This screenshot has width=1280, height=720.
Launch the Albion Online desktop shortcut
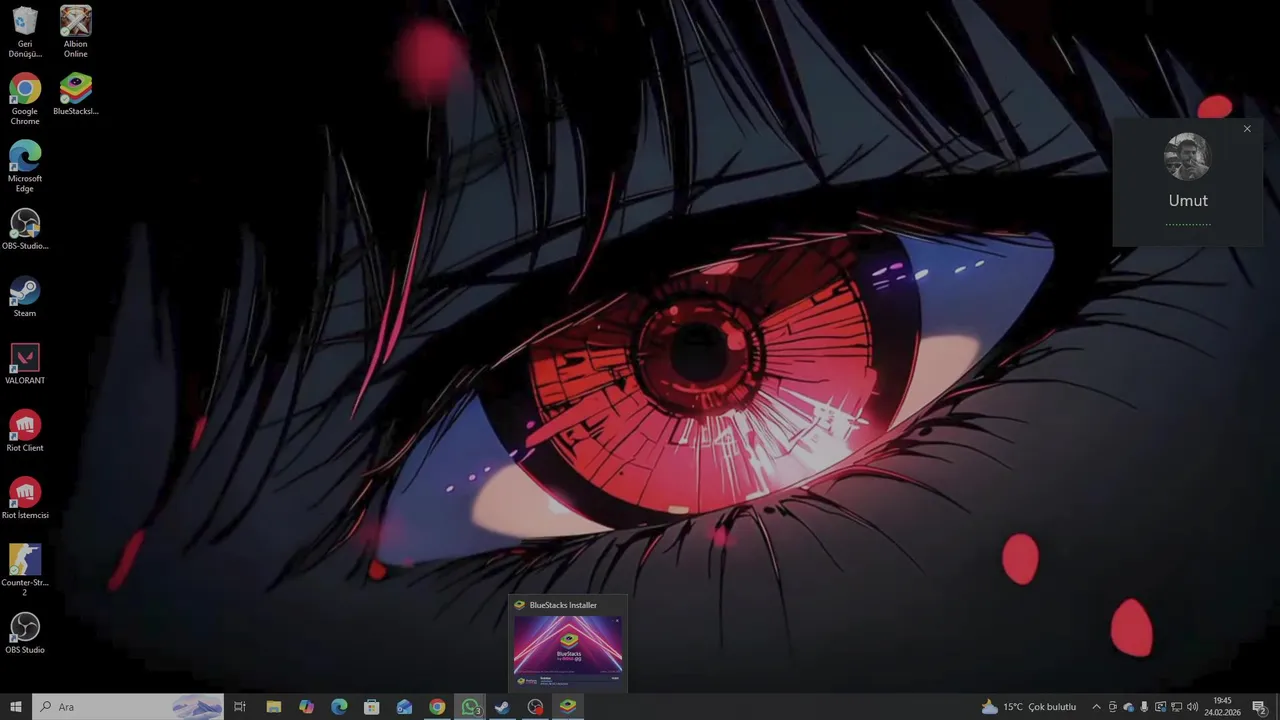click(x=76, y=32)
